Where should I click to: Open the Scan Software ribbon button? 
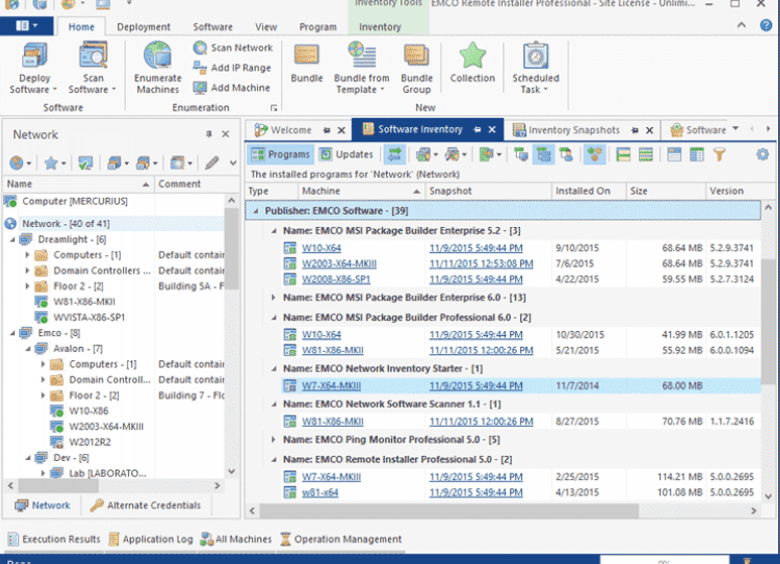pyautogui.click(x=93, y=69)
